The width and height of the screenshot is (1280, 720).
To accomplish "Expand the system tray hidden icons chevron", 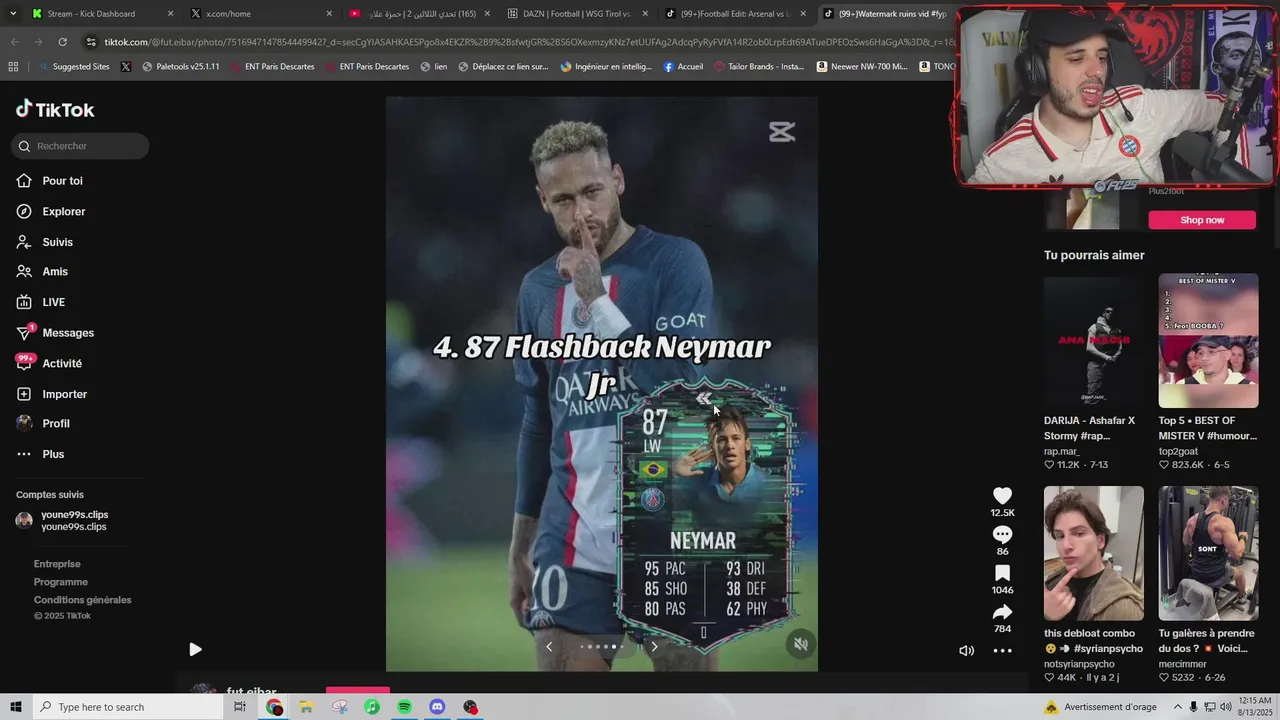I will pos(1178,707).
